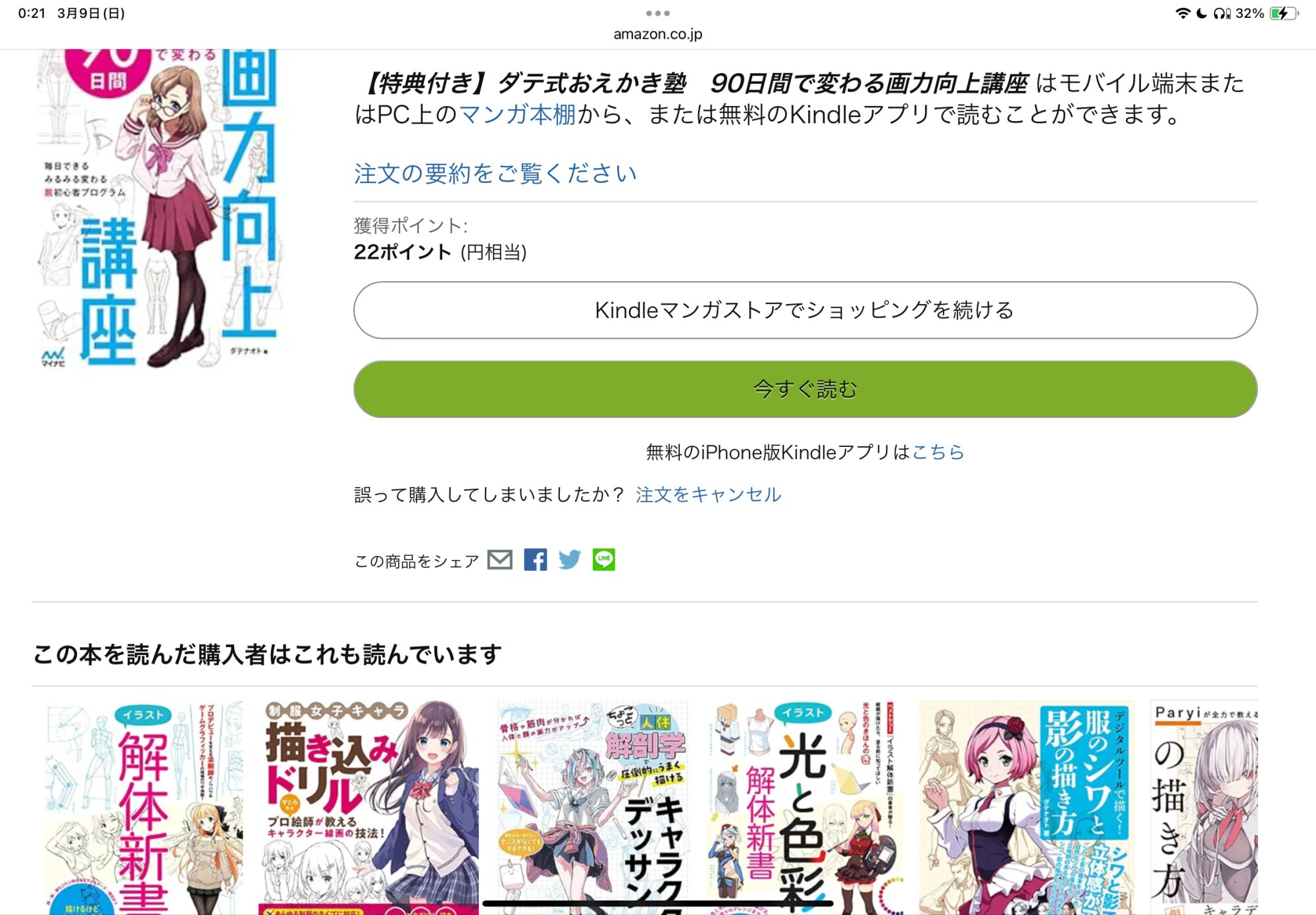
Task: Tap the headphones status icon
Action: (1222, 13)
